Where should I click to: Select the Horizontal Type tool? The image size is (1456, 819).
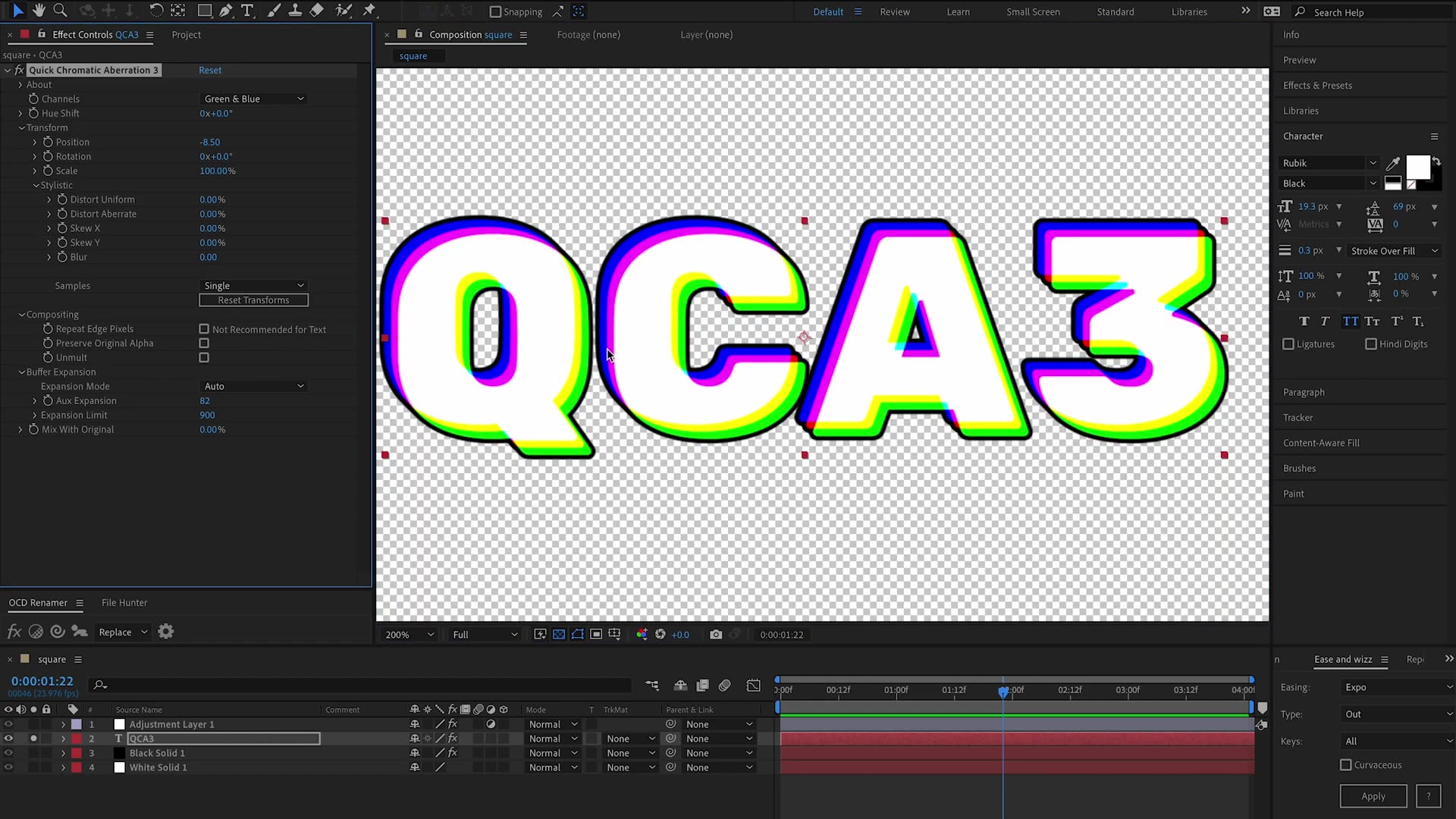pyautogui.click(x=247, y=11)
